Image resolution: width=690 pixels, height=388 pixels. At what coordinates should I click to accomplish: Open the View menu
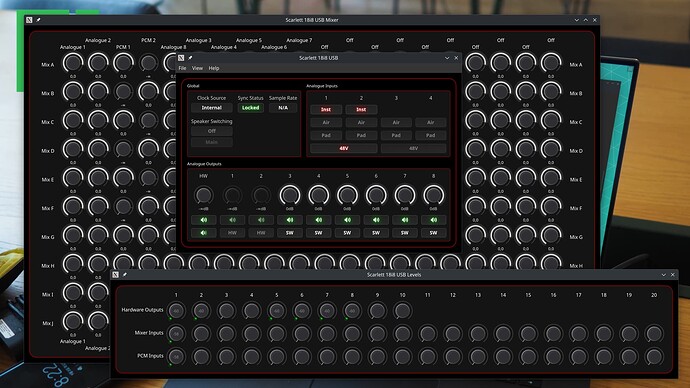coord(197,68)
